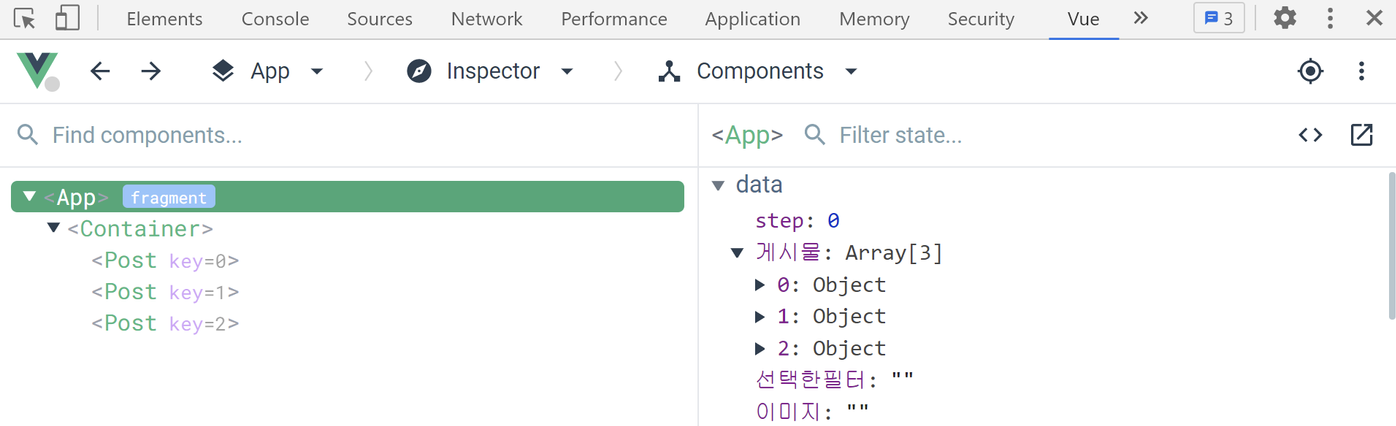The image size is (1396, 426).
Task: Select the Post key=1 component
Action: (x=165, y=292)
